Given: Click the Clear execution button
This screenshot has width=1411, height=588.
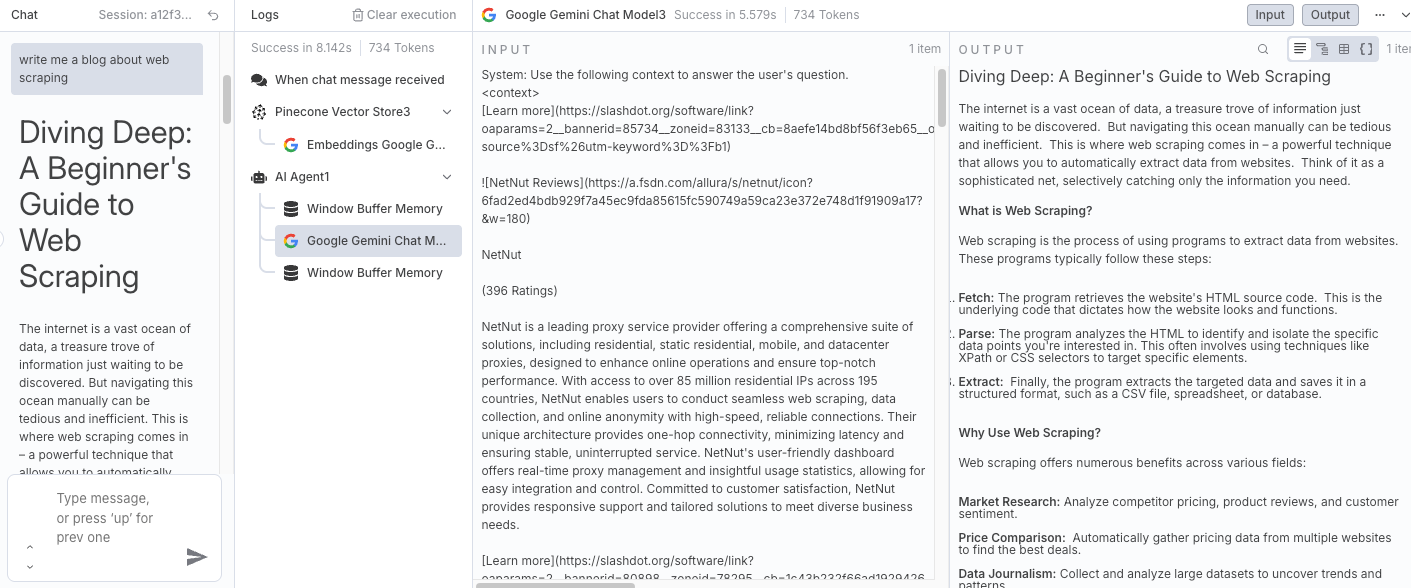Looking at the screenshot, I should click(x=404, y=15).
